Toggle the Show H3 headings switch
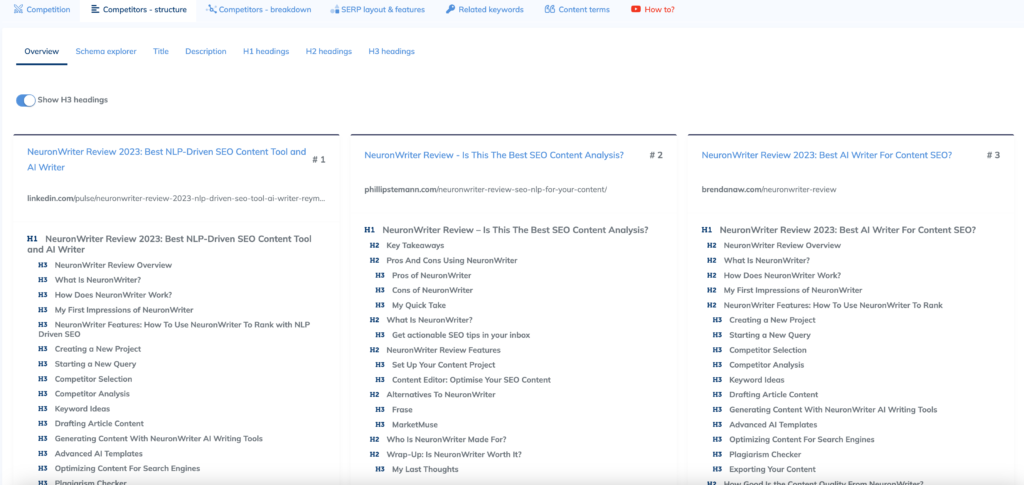Screen dimensions: 1024x485 [25, 101]
